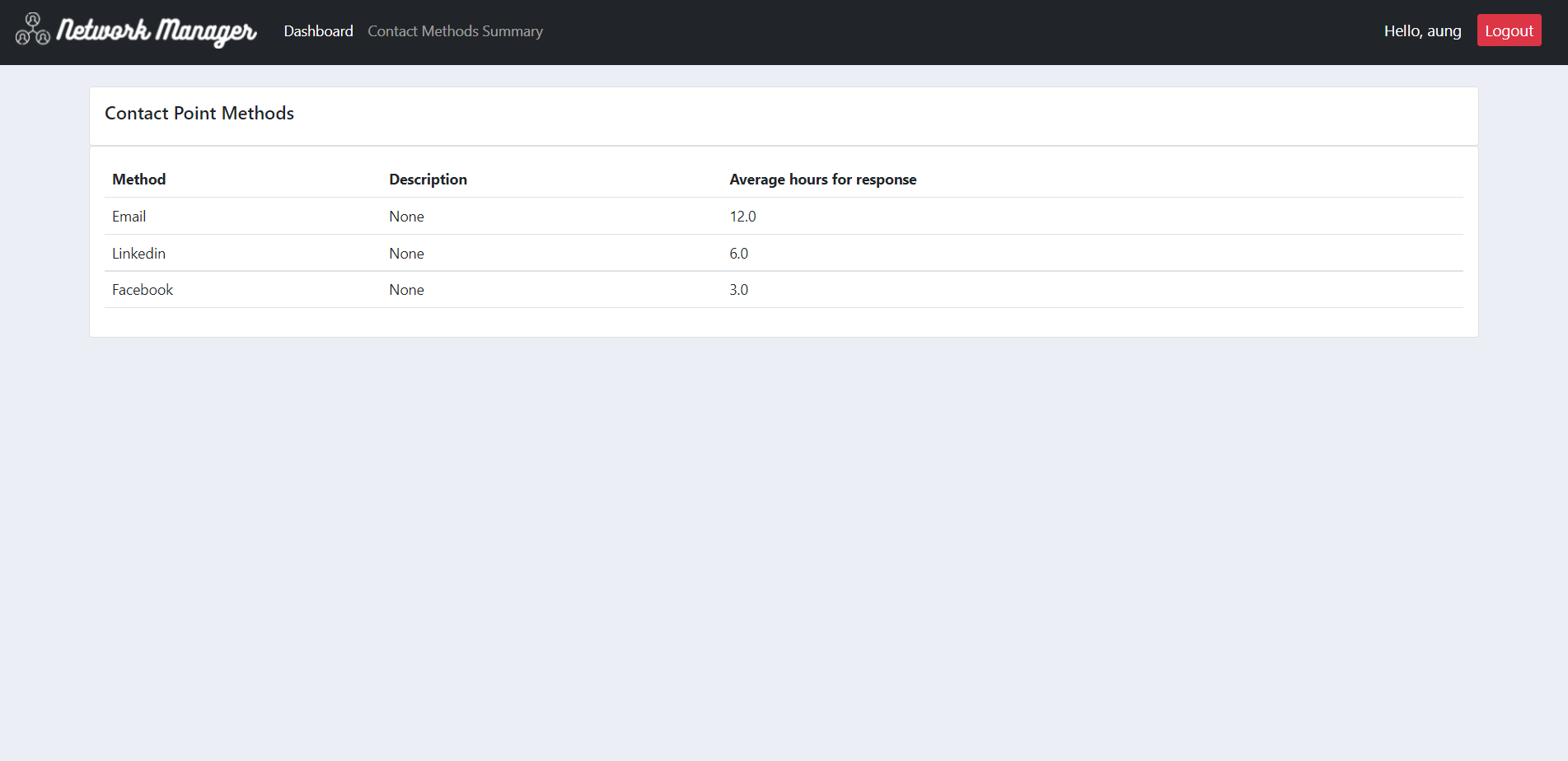Select the None description in Linkedin row

point(406,254)
